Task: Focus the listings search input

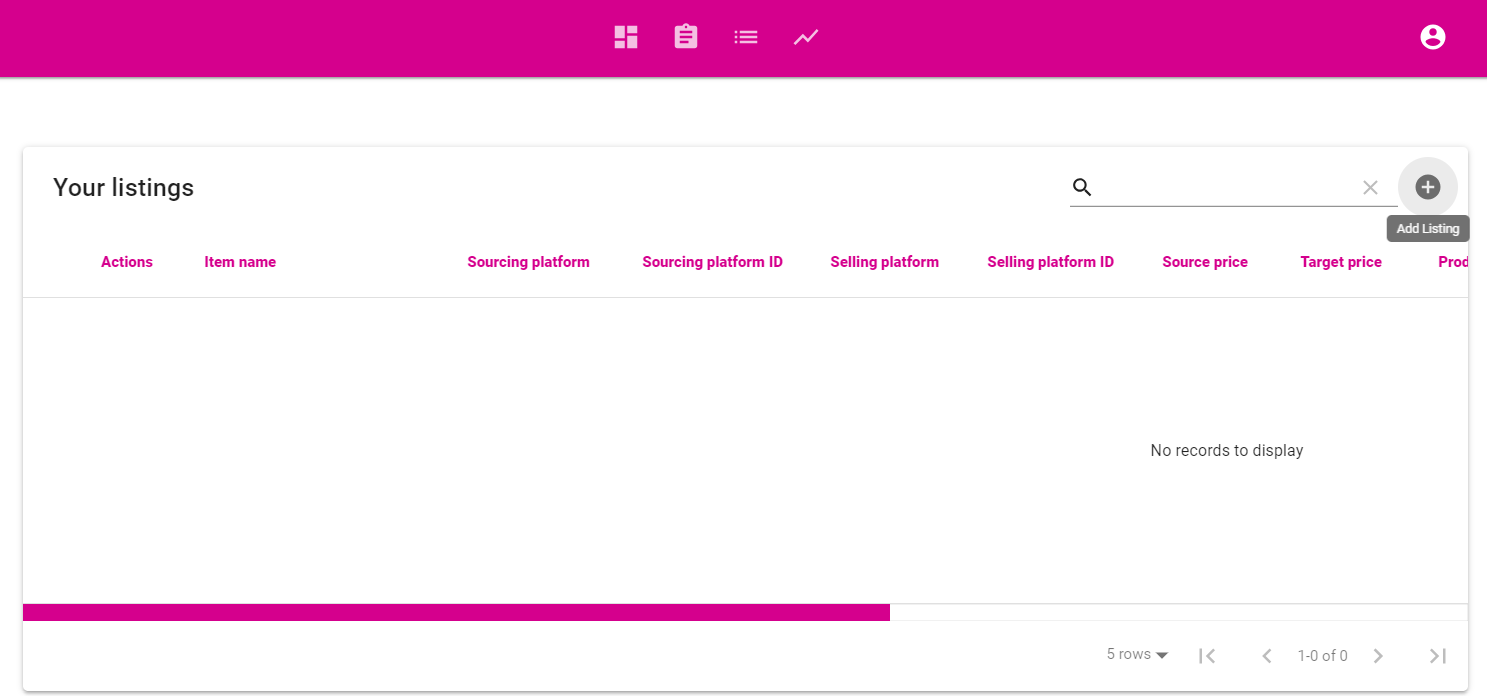Action: pyautogui.click(x=1226, y=187)
